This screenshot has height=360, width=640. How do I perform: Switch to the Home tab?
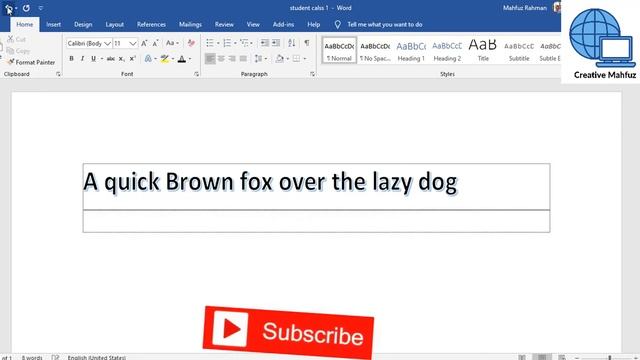pyautogui.click(x=24, y=24)
